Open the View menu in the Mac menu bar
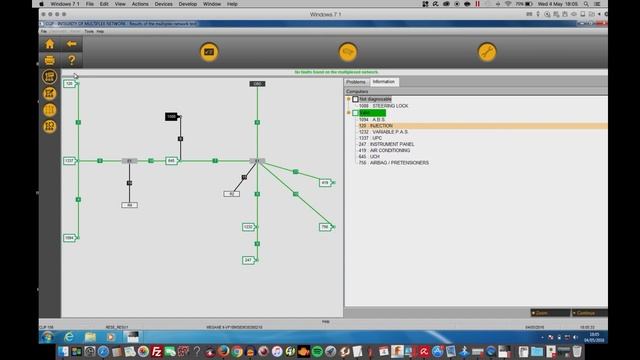The height and width of the screenshot is (360, 640). coord(120,4)
